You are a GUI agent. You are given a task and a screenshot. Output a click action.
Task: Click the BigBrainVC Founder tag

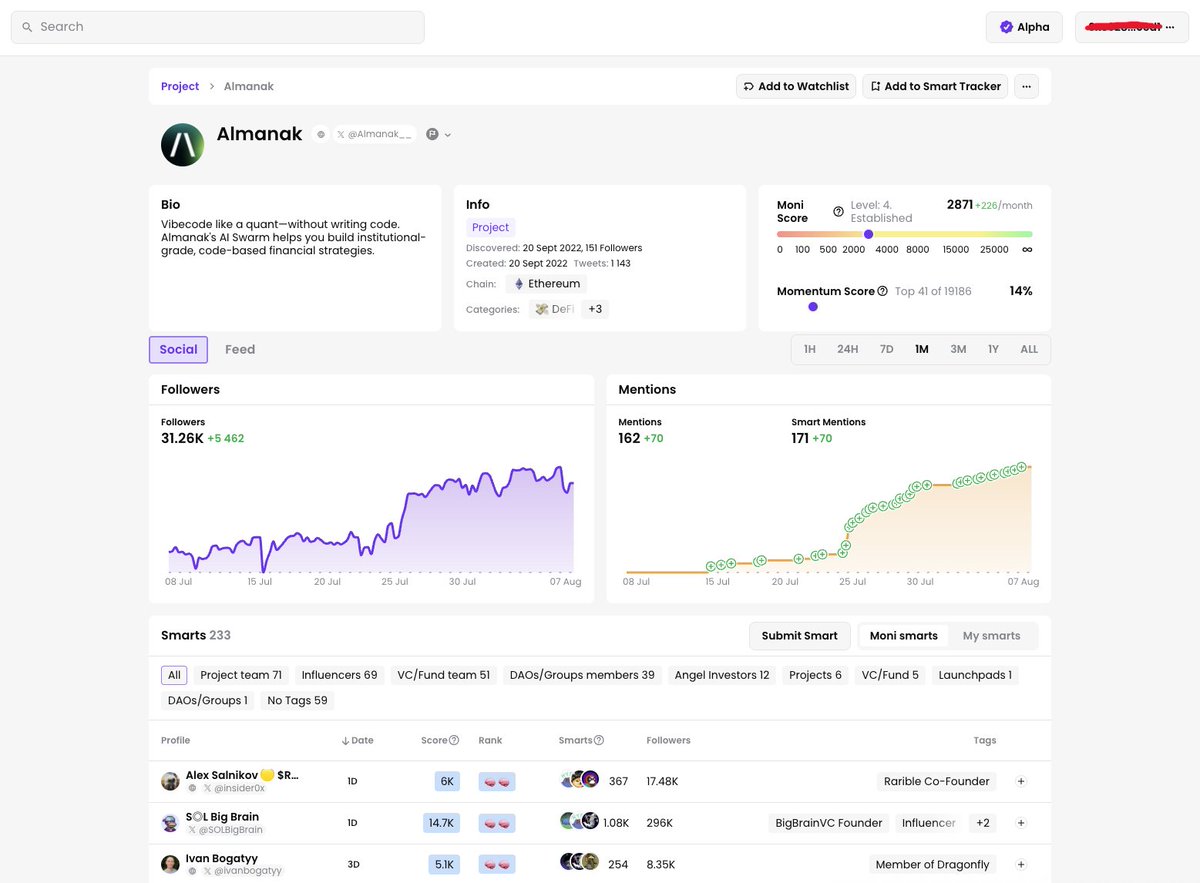click(829, 823)
